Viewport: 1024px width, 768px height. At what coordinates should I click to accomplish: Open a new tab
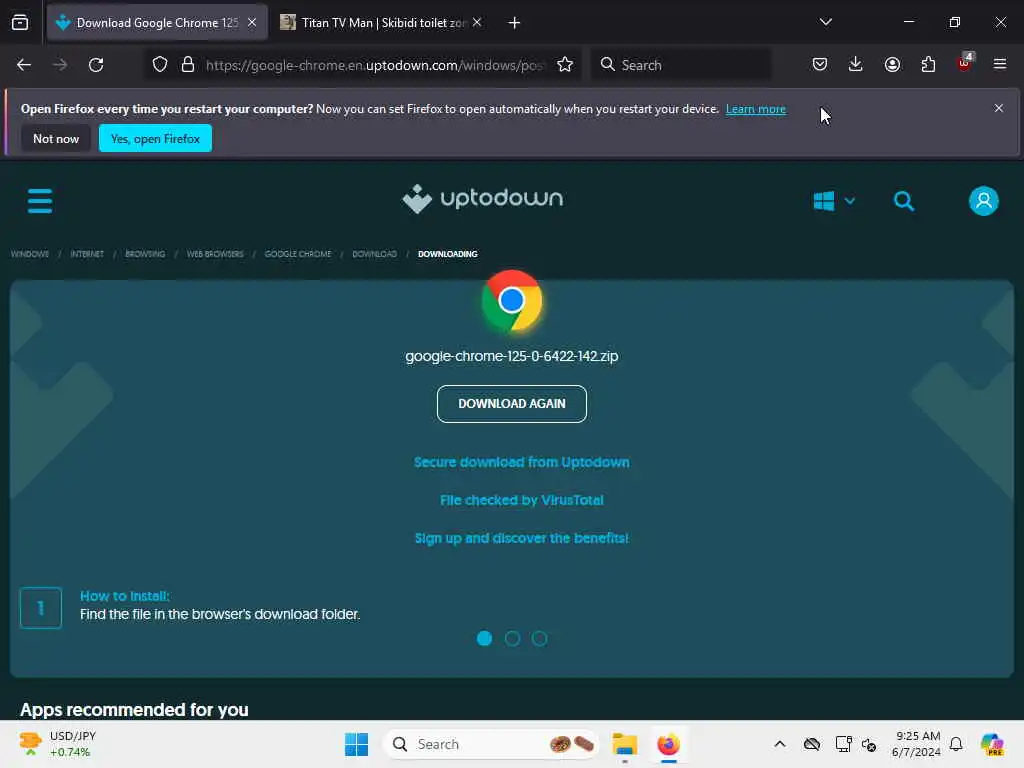click(x=515, y=23)
